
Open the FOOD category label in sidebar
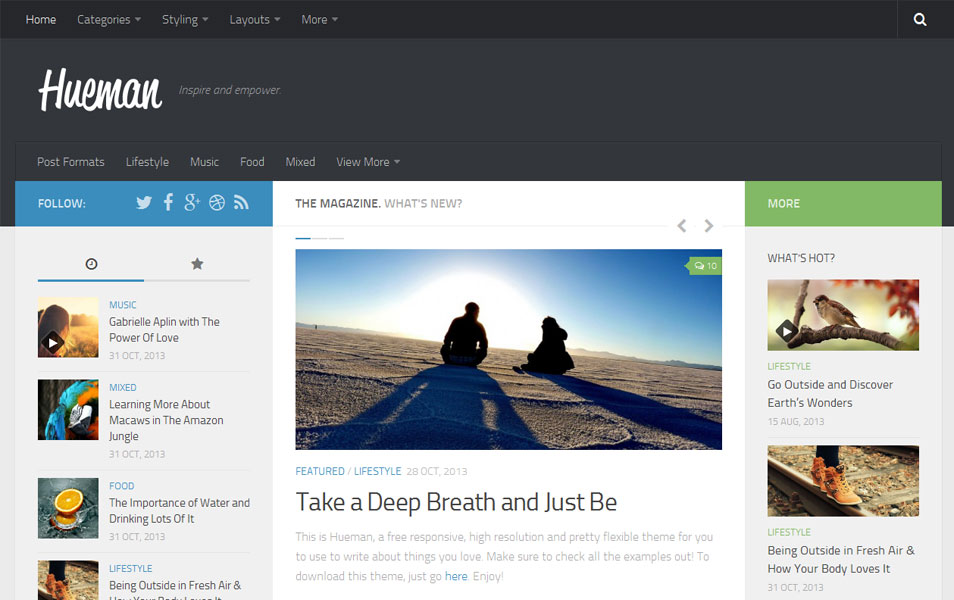point(122,486)
